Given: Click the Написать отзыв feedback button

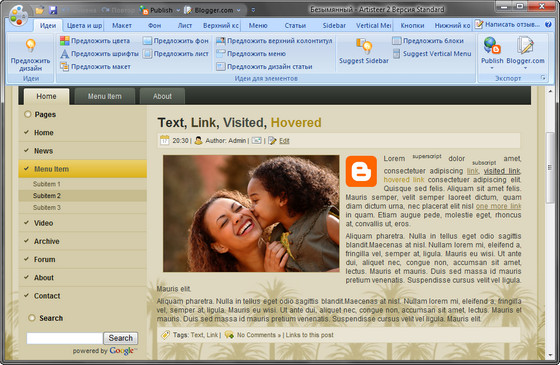Looking at the screenshot, I should (508, 24).
